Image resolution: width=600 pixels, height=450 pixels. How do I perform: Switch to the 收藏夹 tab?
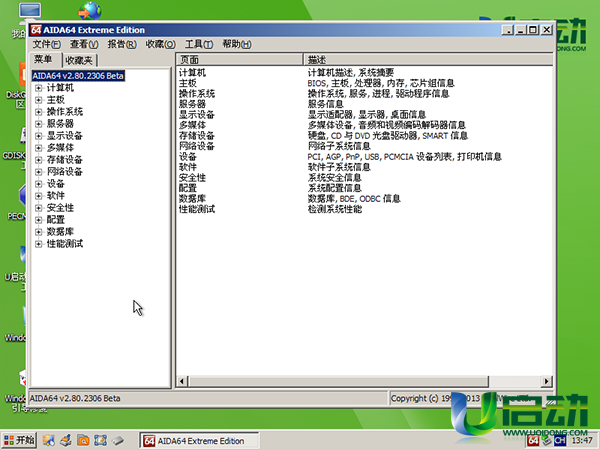pos(79,60)
